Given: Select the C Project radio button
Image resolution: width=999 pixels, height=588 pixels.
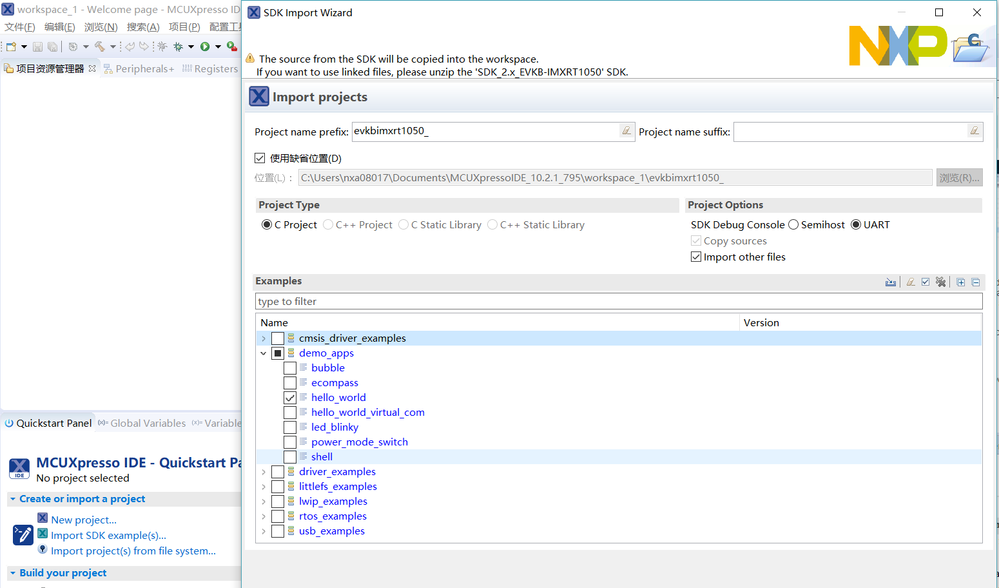Looking at the screenshot, I should (x=266, y=224).
